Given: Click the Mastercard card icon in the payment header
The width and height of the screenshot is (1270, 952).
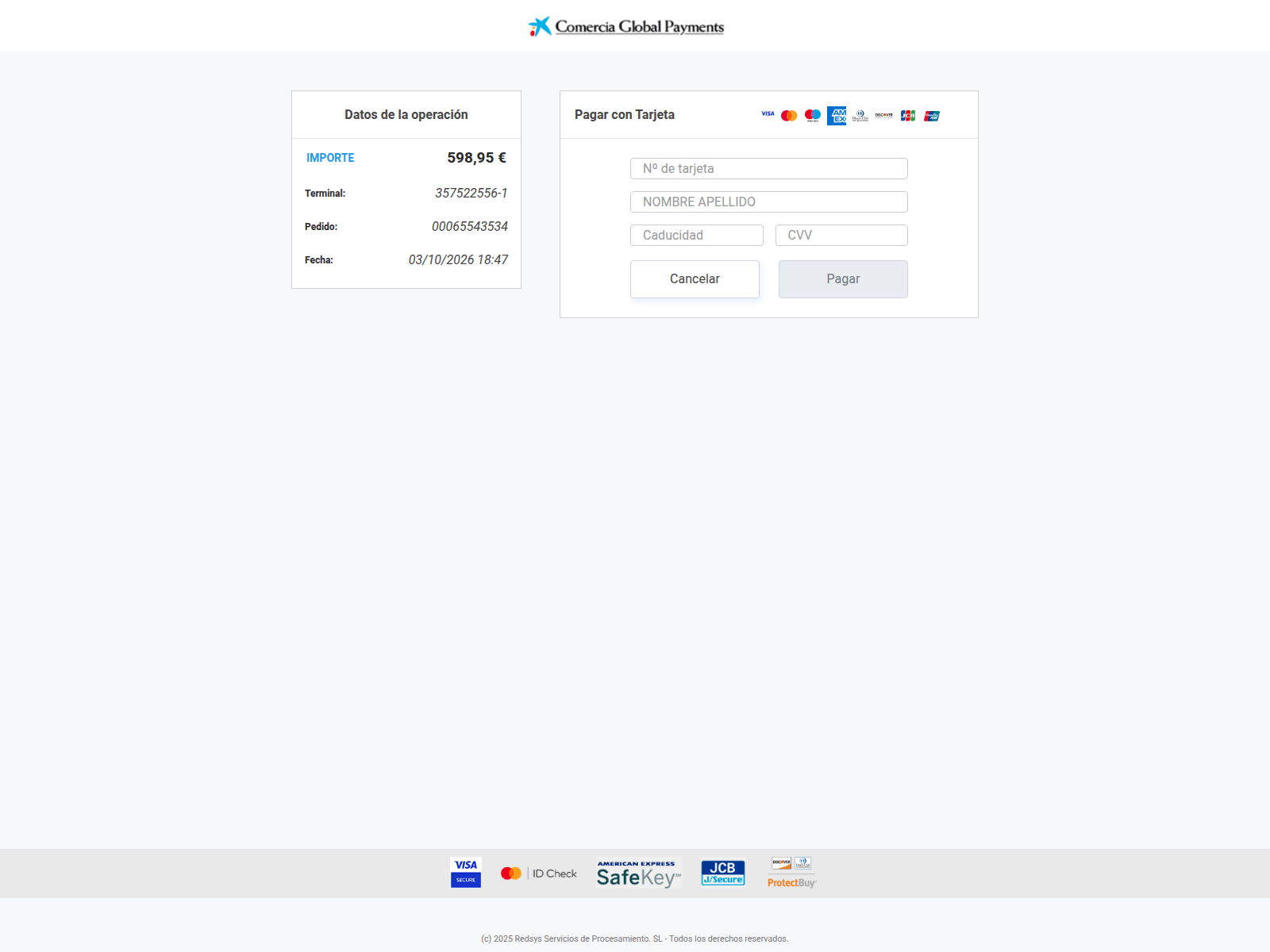Looking at the screenshot, I should coord(789,116).
